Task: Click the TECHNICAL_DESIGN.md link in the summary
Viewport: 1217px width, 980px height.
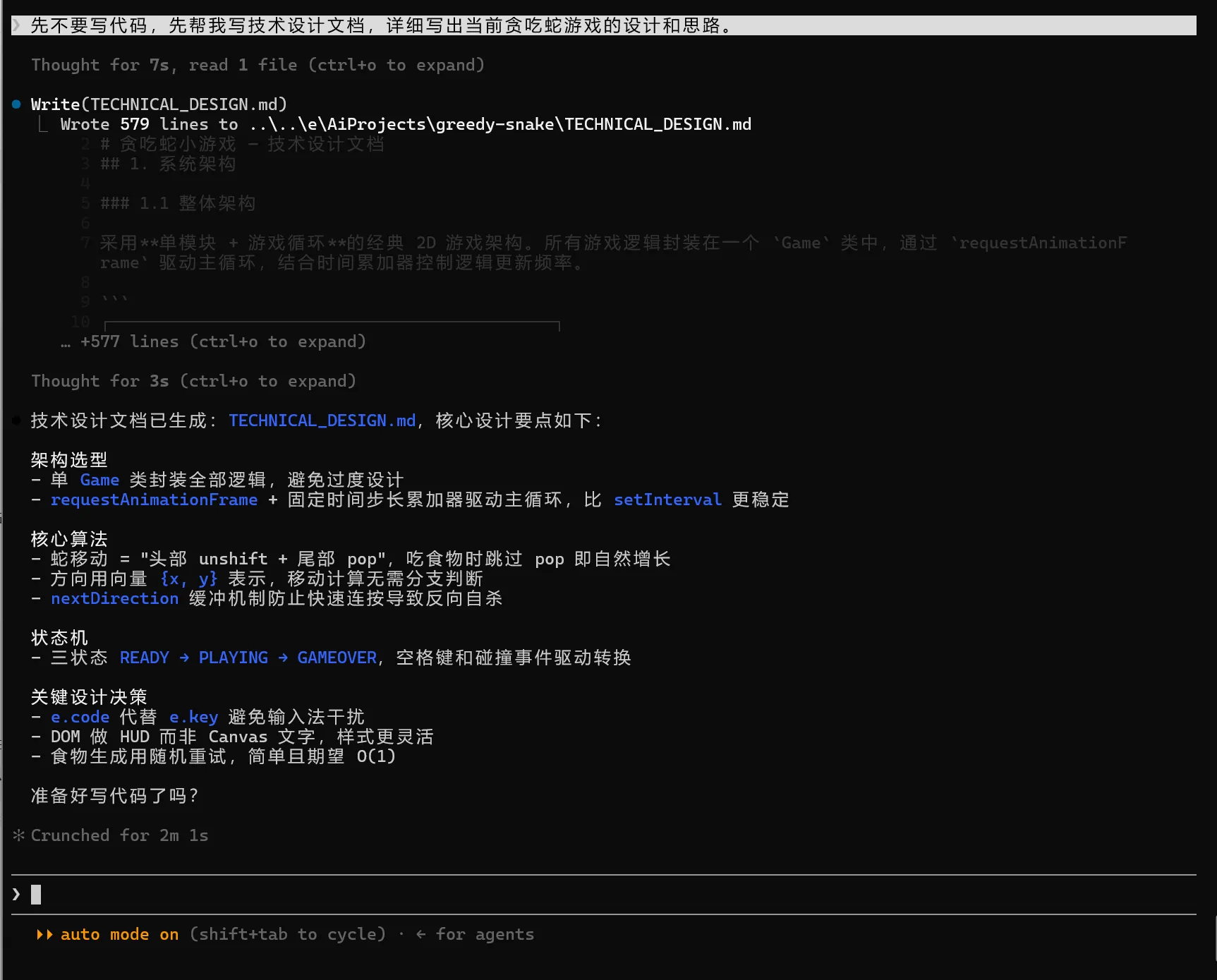Action: pos(322,421)
